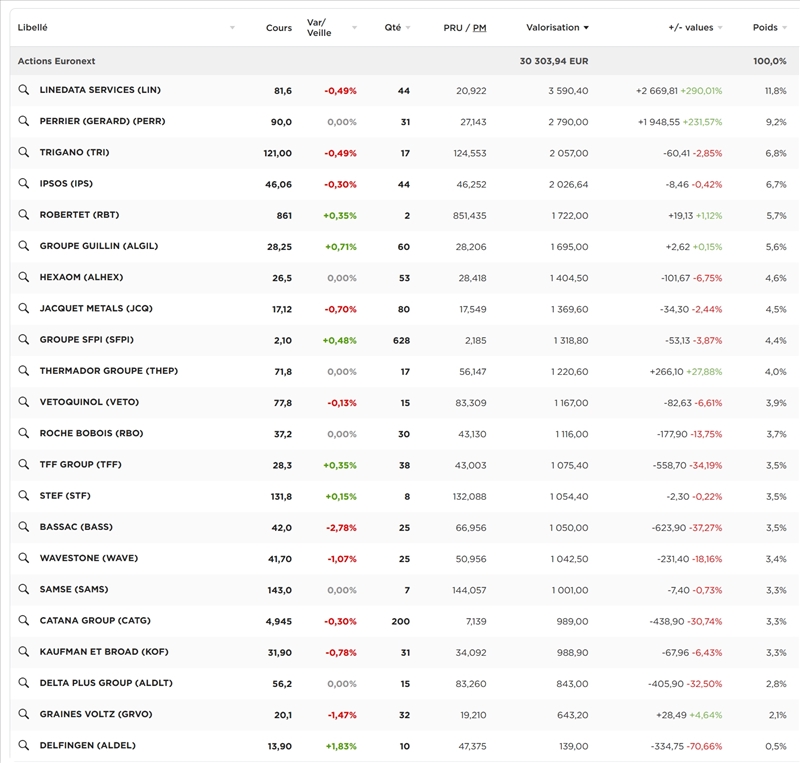This screenshot has width=800, height=763.
Task: Click HEXAOM weight 4,6%
Action: (776, 278)
